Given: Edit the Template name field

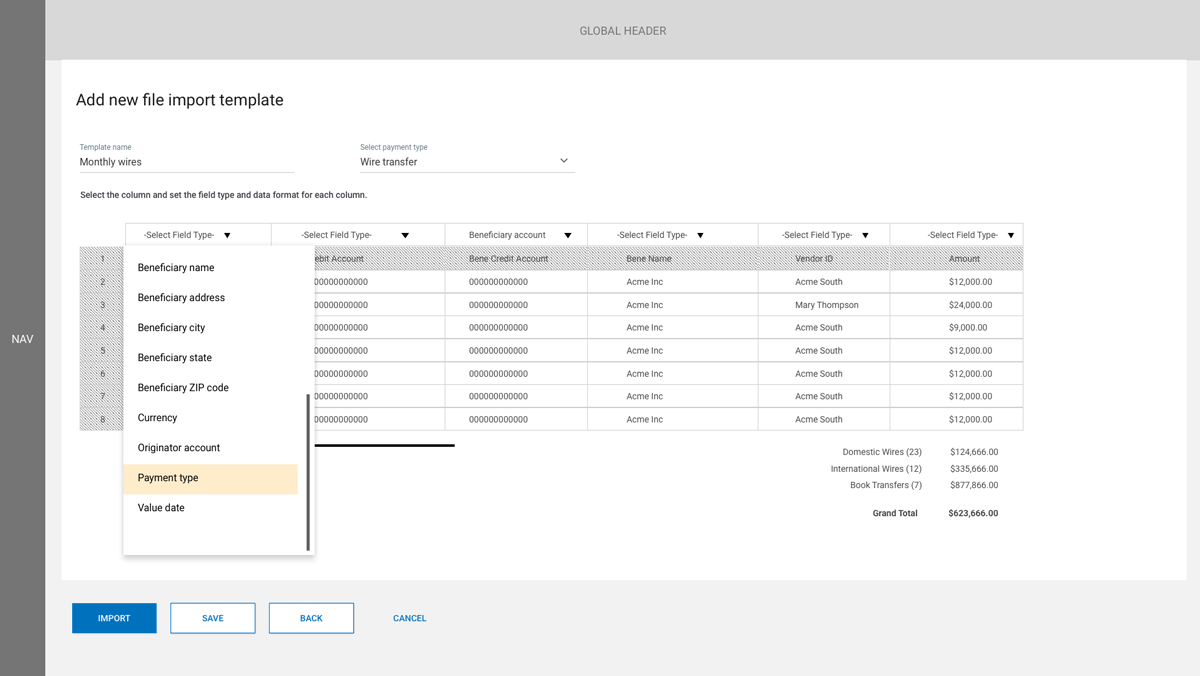Looking at the screenshot, I should tap(187, 161).
